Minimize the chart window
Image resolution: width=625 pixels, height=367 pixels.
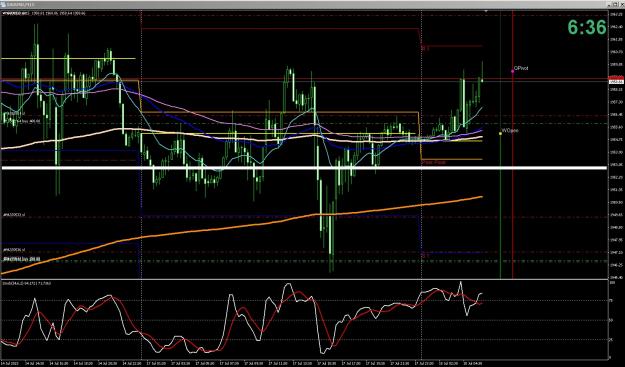click(x=609, y=4)
